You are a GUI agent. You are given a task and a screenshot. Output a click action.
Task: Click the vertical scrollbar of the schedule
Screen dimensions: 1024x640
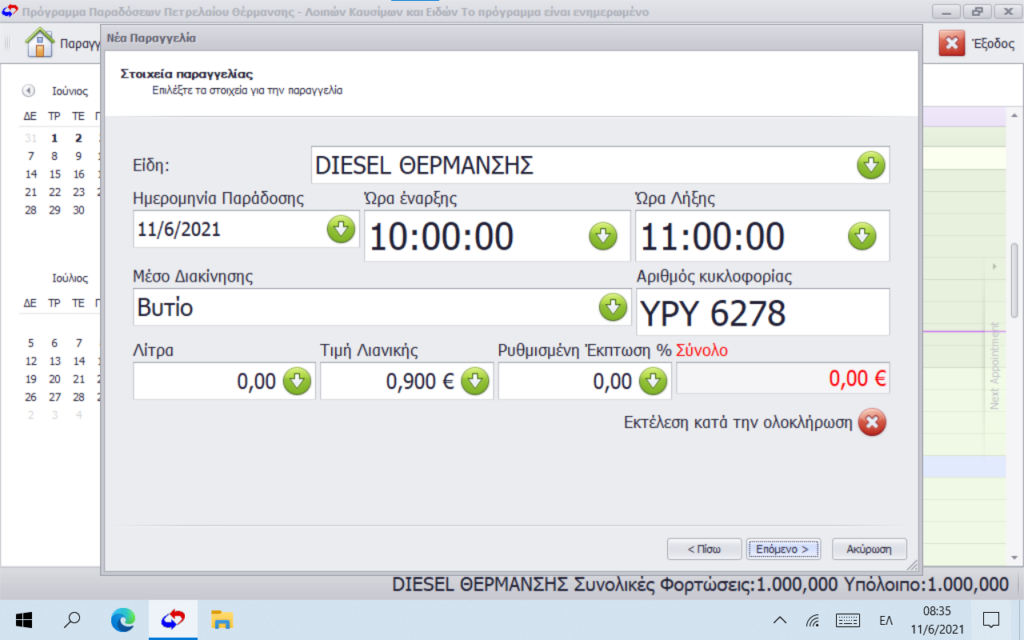[x=1014, y=281]
